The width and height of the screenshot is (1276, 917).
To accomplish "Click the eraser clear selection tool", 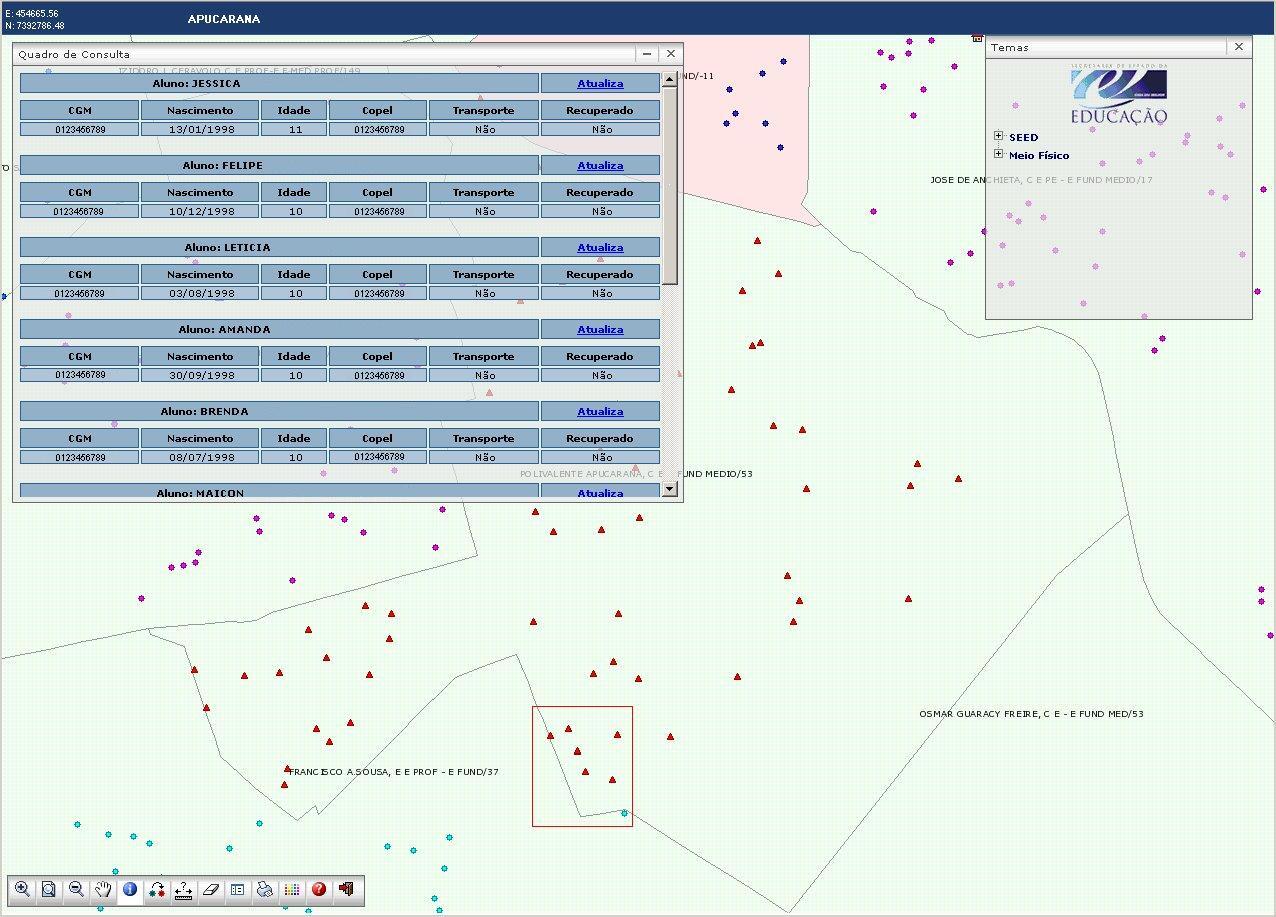I will click(211, 889).
